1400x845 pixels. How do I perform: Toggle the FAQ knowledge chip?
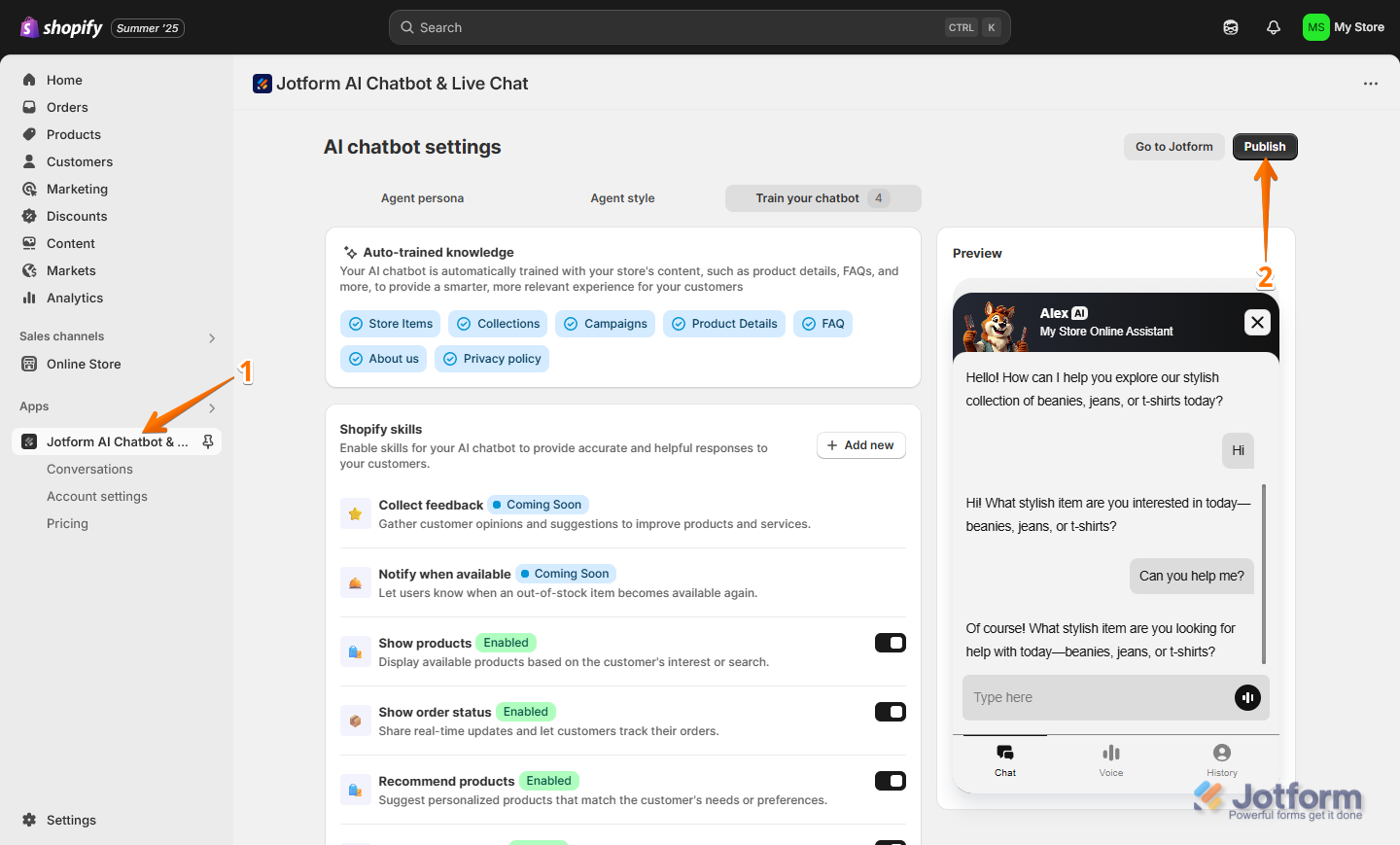pos(822,324)
